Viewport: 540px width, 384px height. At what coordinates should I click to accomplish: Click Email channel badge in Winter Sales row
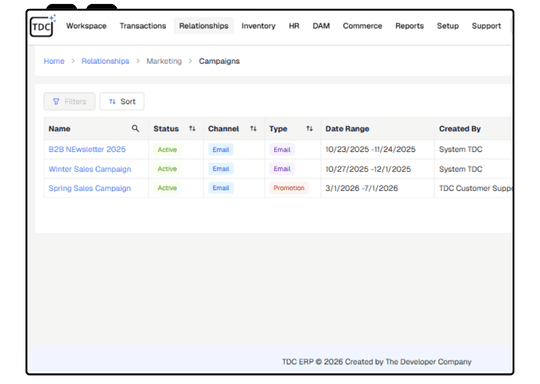221,169
